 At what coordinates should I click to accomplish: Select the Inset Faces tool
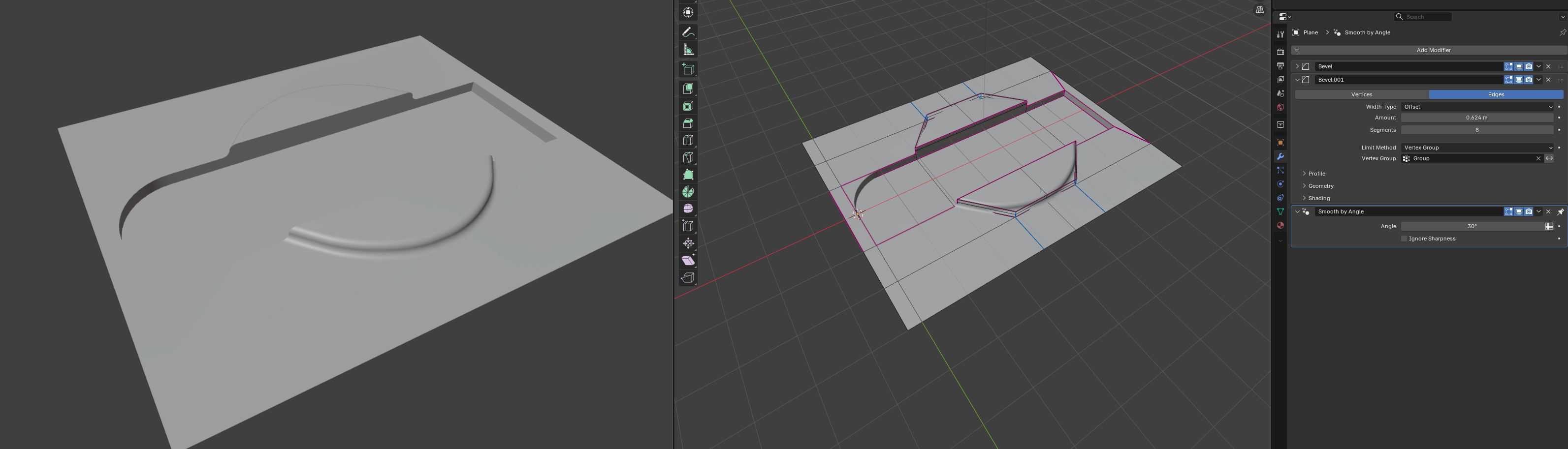click(x=688, y=106)
